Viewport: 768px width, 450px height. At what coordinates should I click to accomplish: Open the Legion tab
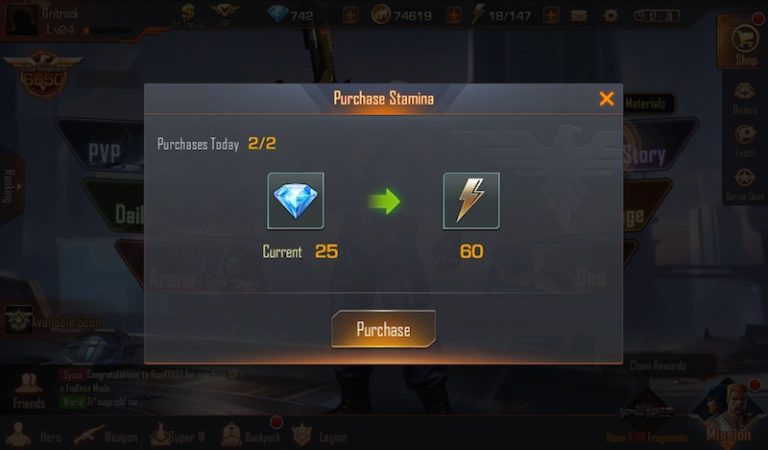[x=319, y=435]
